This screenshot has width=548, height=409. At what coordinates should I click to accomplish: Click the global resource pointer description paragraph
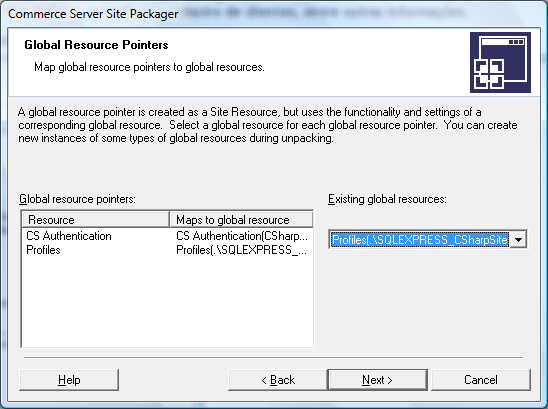(268, 125)
